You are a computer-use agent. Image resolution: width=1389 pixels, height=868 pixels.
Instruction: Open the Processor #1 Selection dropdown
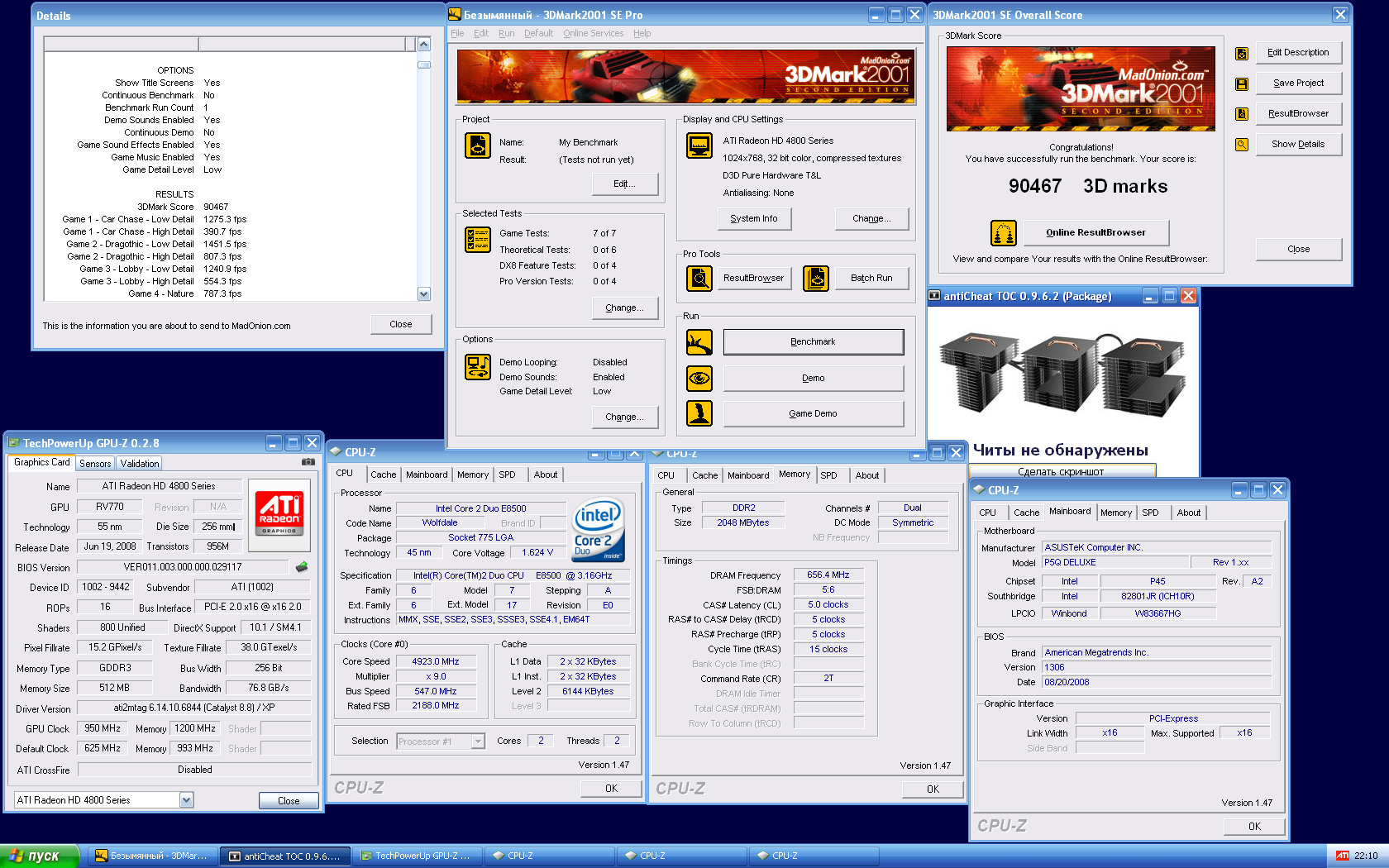point(478,742)
